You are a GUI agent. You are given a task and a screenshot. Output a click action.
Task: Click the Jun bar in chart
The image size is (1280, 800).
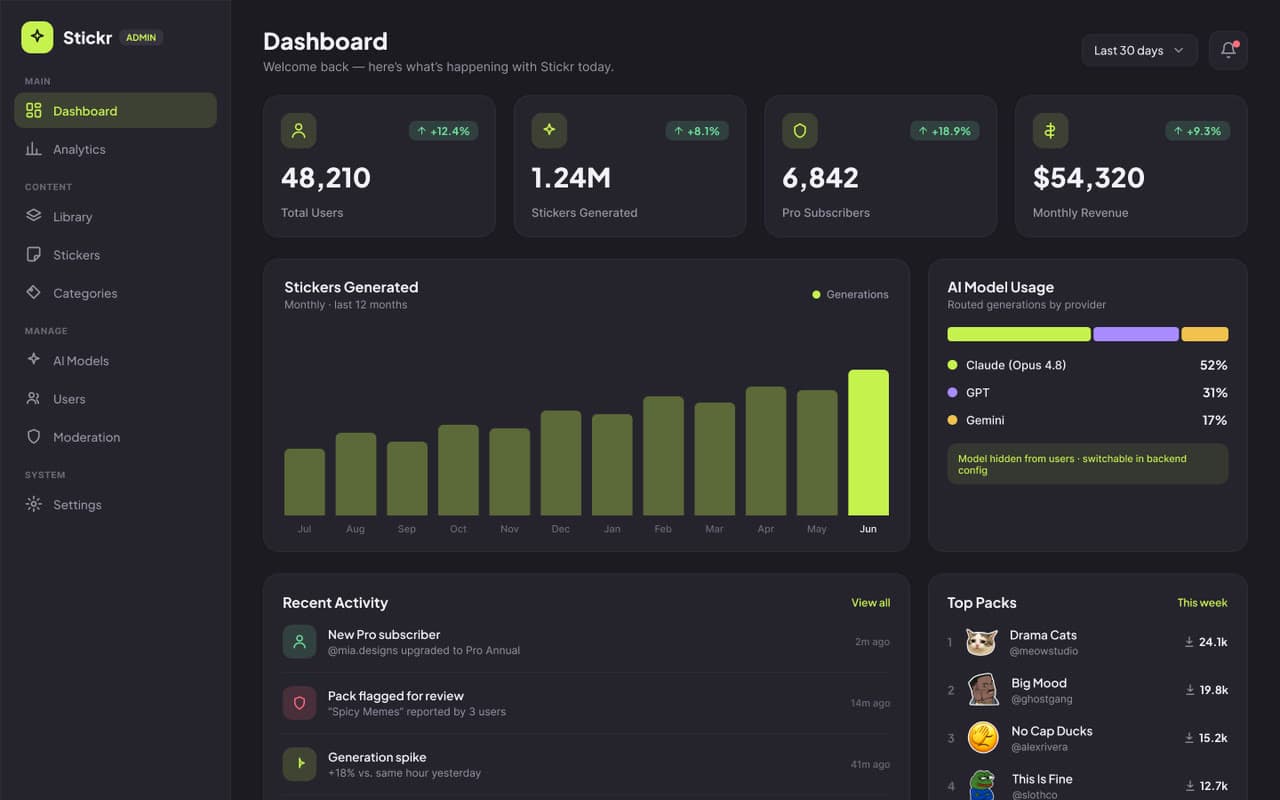click(x=868, y=443)
